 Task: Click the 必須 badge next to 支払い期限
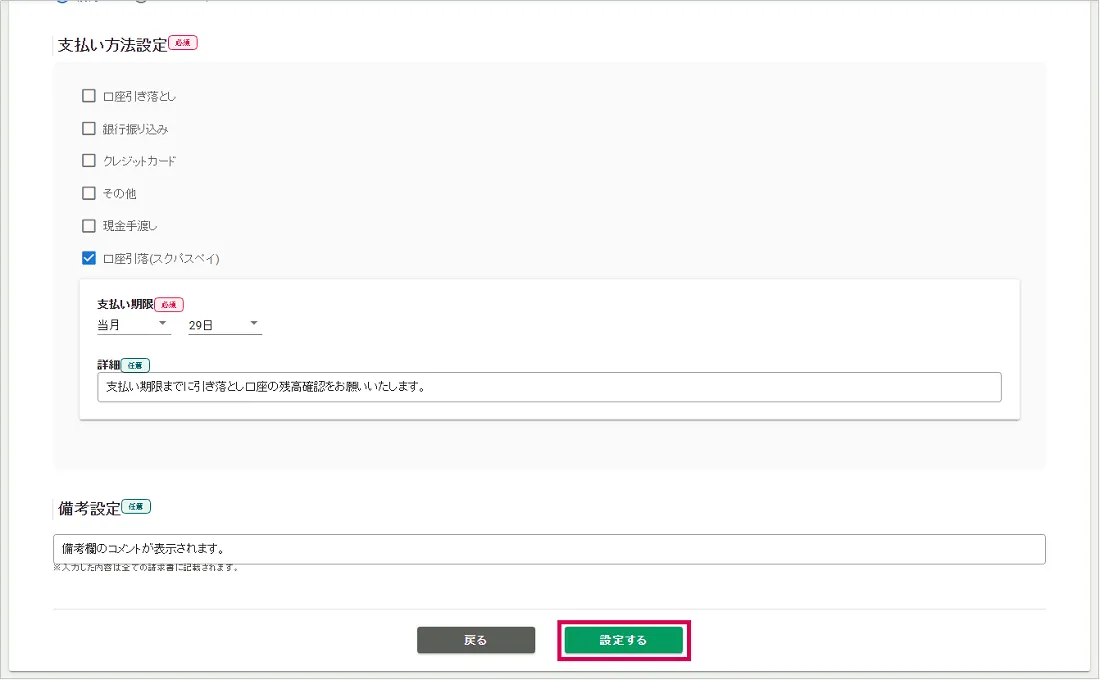click(169, 304)
